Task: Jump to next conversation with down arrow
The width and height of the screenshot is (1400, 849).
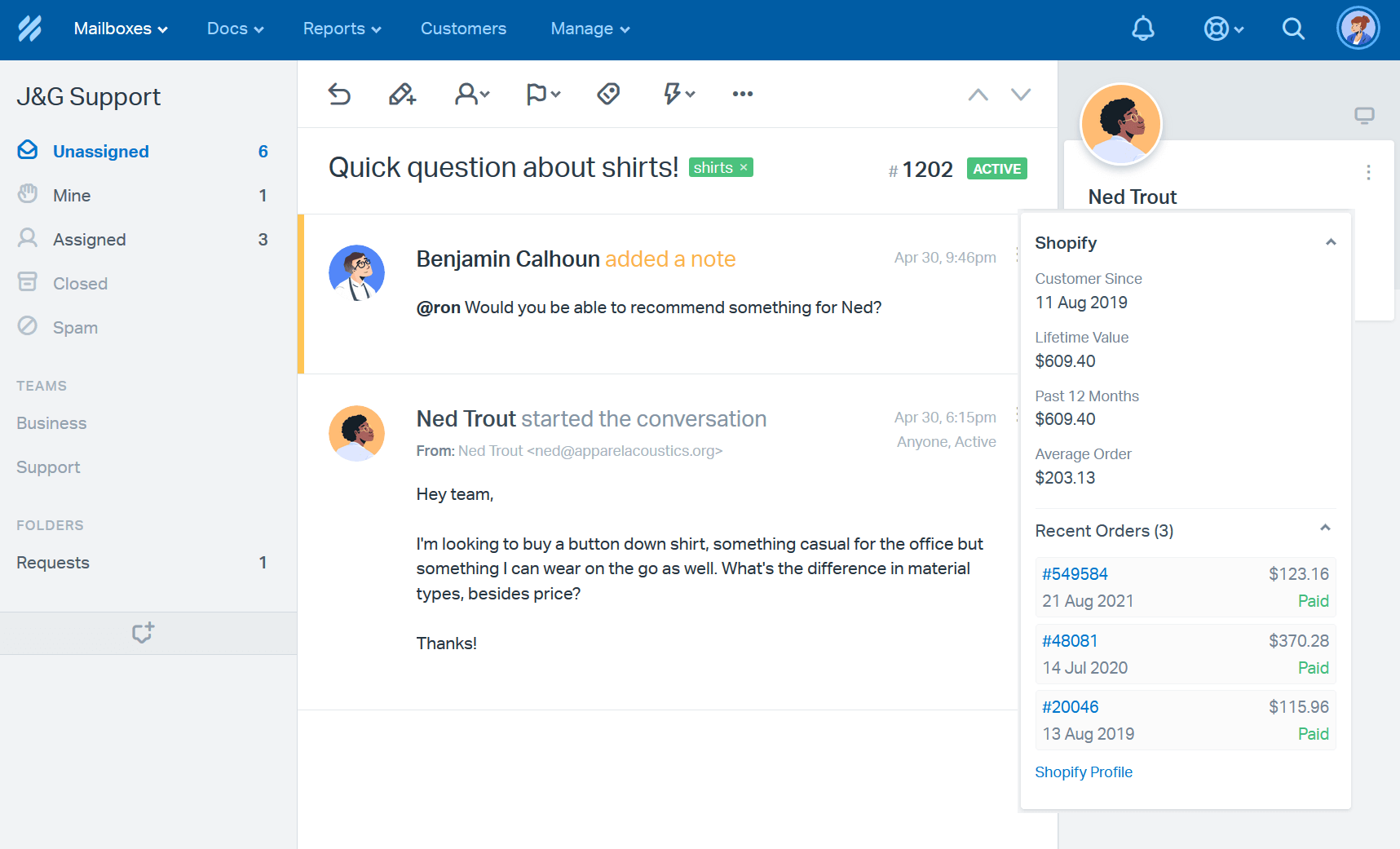Action: pos(1020,95)
